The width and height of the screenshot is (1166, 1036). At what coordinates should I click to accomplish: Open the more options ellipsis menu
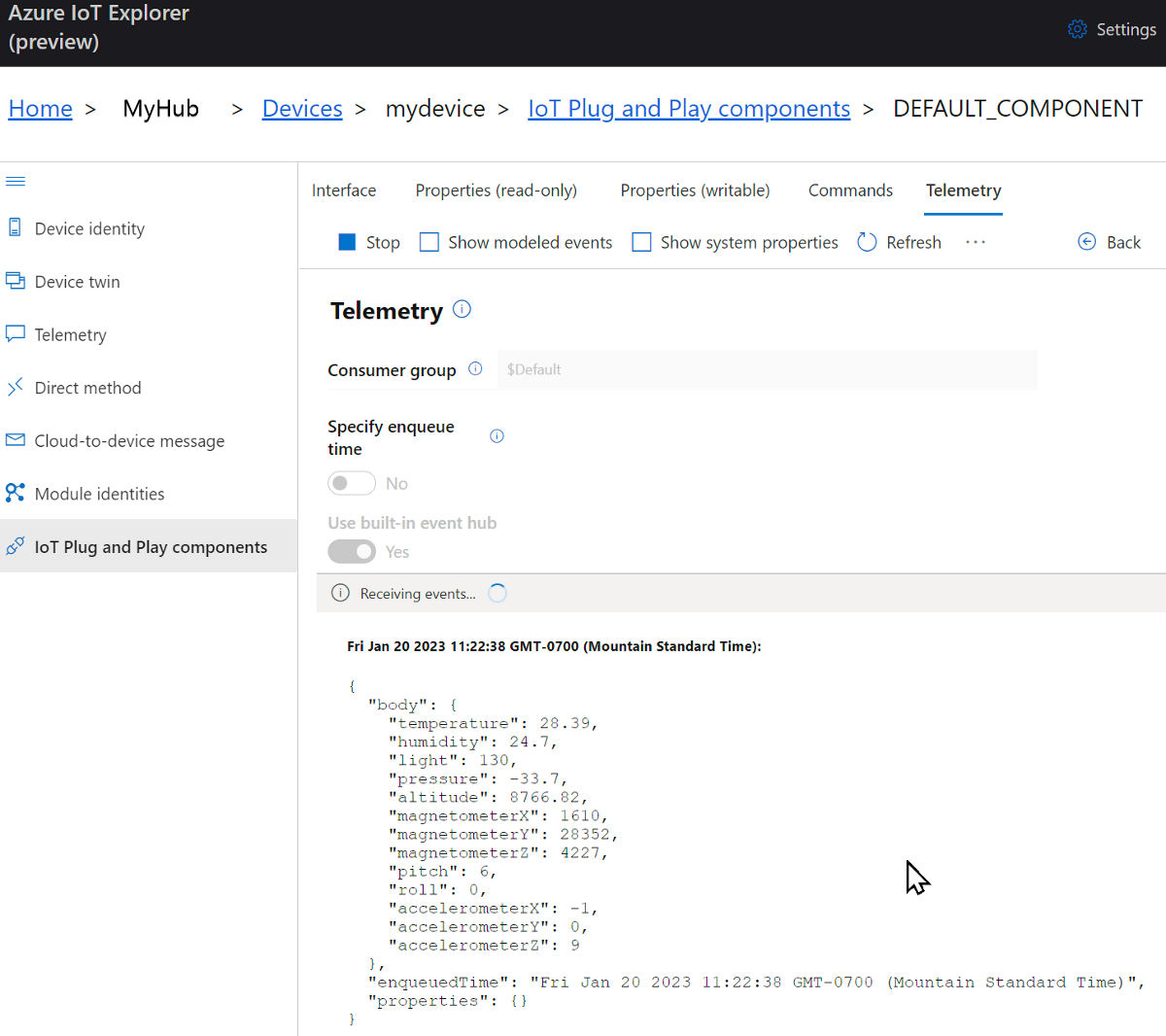coord(975,243)
